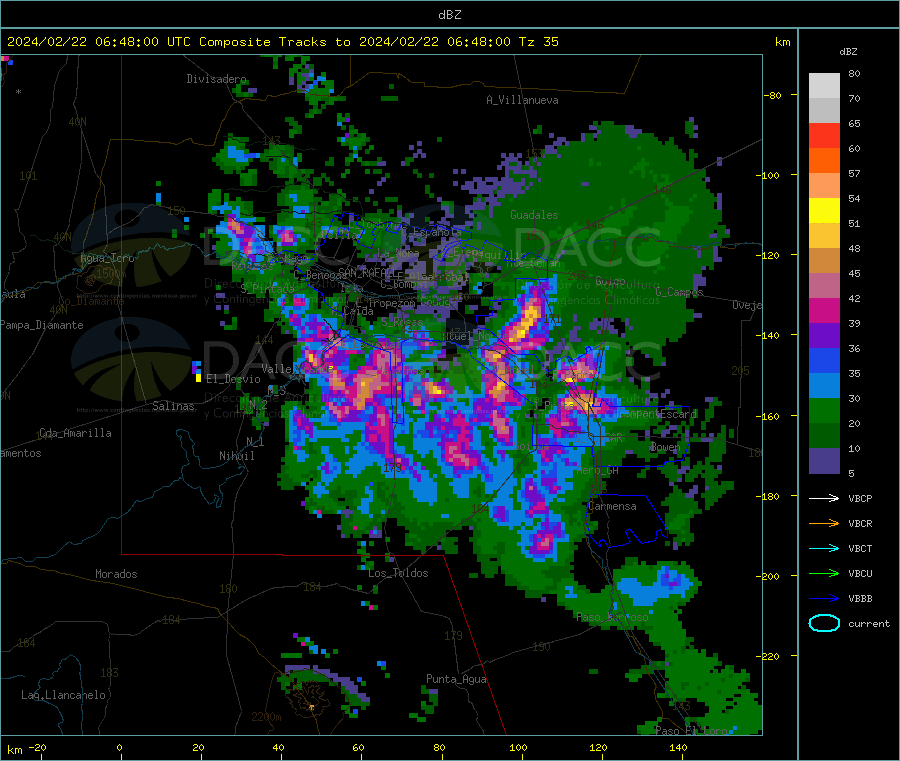Select the orange 57-60 dBZ color swatch

point(824,161)
